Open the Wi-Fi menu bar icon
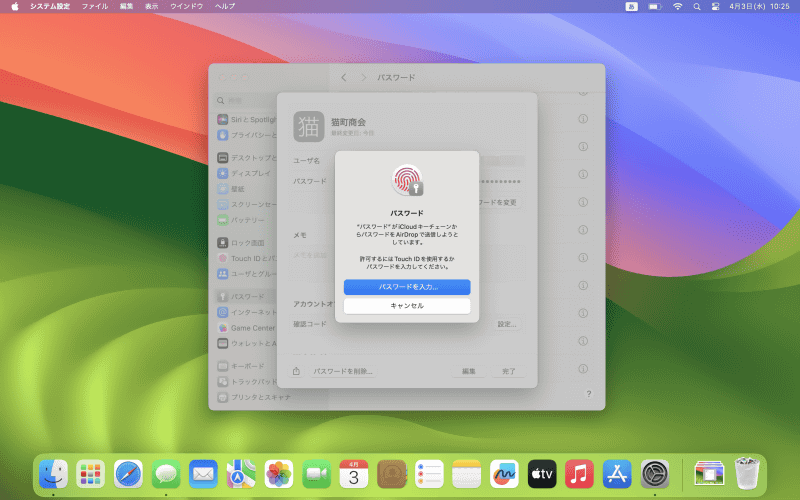Viewport: 800px width, 500px height. [x=677, y=6]
